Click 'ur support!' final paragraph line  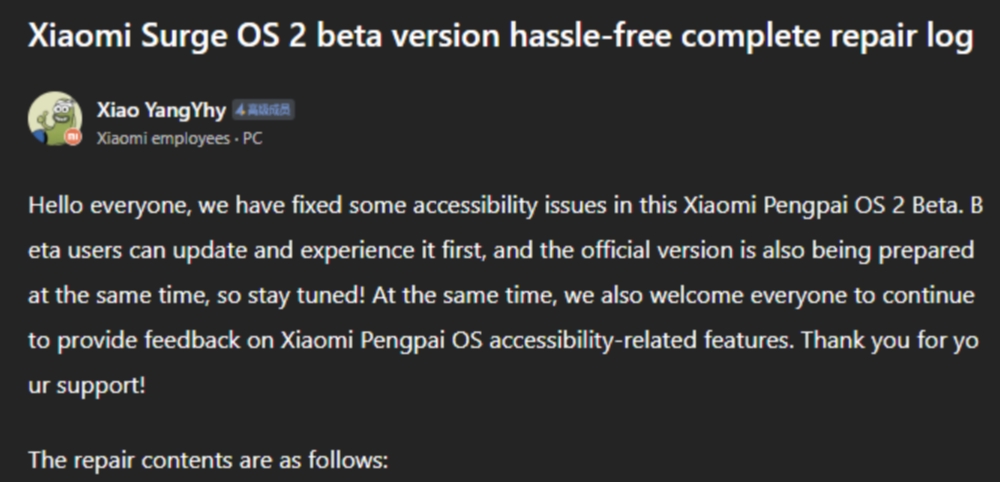(x=87, y=385)
